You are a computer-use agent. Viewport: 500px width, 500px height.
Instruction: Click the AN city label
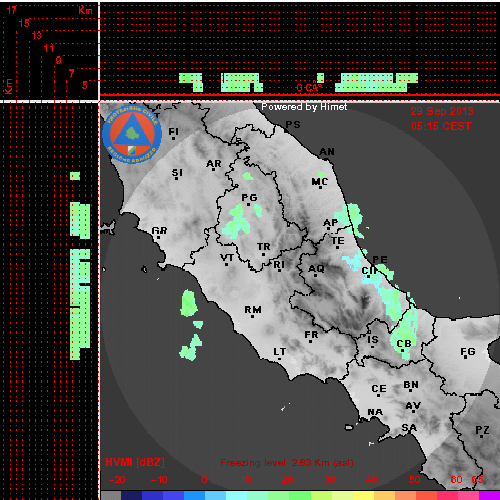pyautogui.click(x=327, y=152)
